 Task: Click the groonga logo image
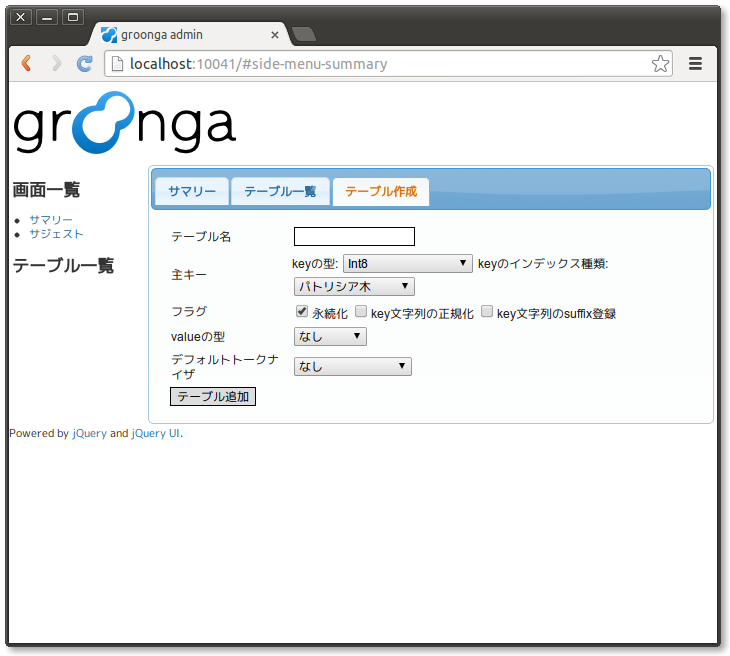(124, 124)
